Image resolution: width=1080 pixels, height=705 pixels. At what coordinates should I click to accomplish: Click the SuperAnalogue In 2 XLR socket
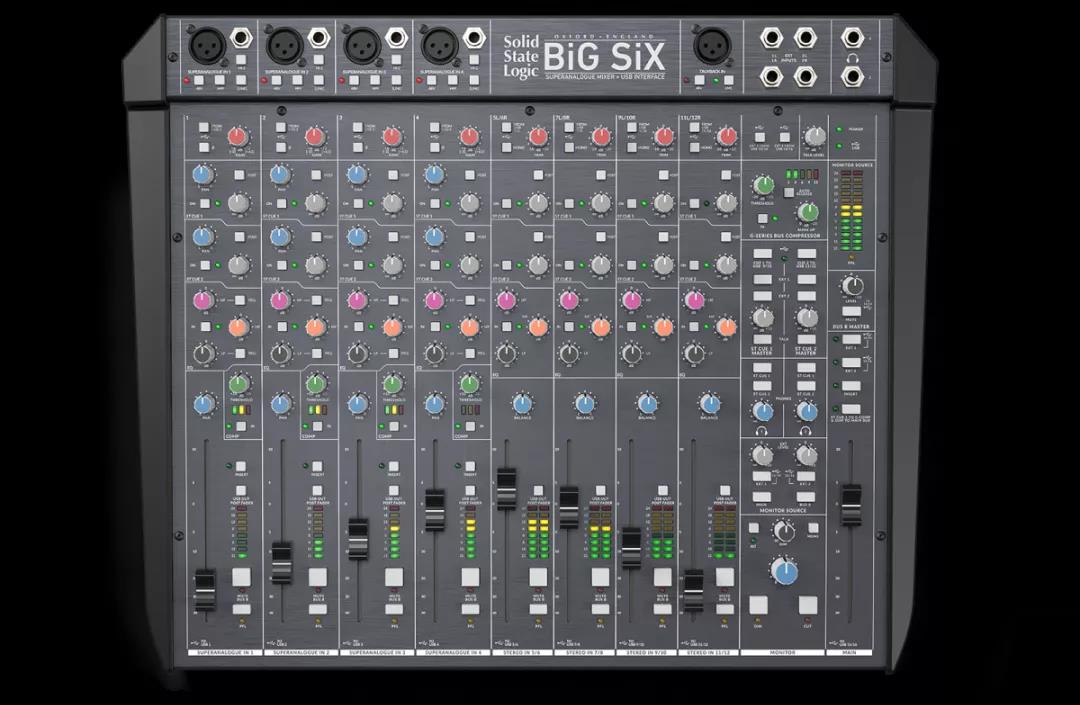[x=285, y=45]
